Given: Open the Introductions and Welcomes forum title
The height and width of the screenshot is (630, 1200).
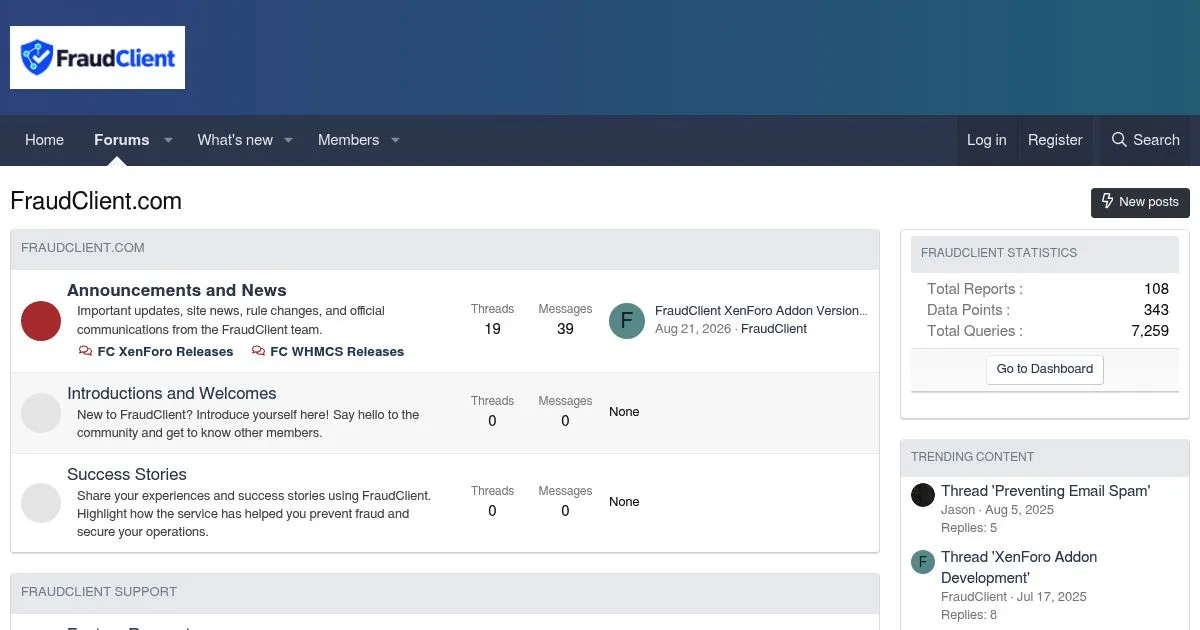Looking at the screenshot, I should pyautogui.click(x=172, y=393).
